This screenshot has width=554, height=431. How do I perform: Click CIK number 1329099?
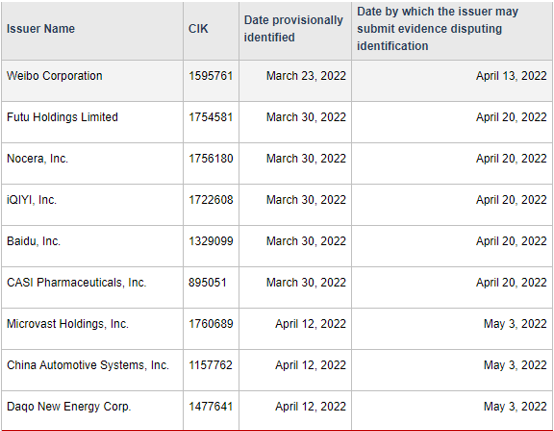[x=211, y=241]
